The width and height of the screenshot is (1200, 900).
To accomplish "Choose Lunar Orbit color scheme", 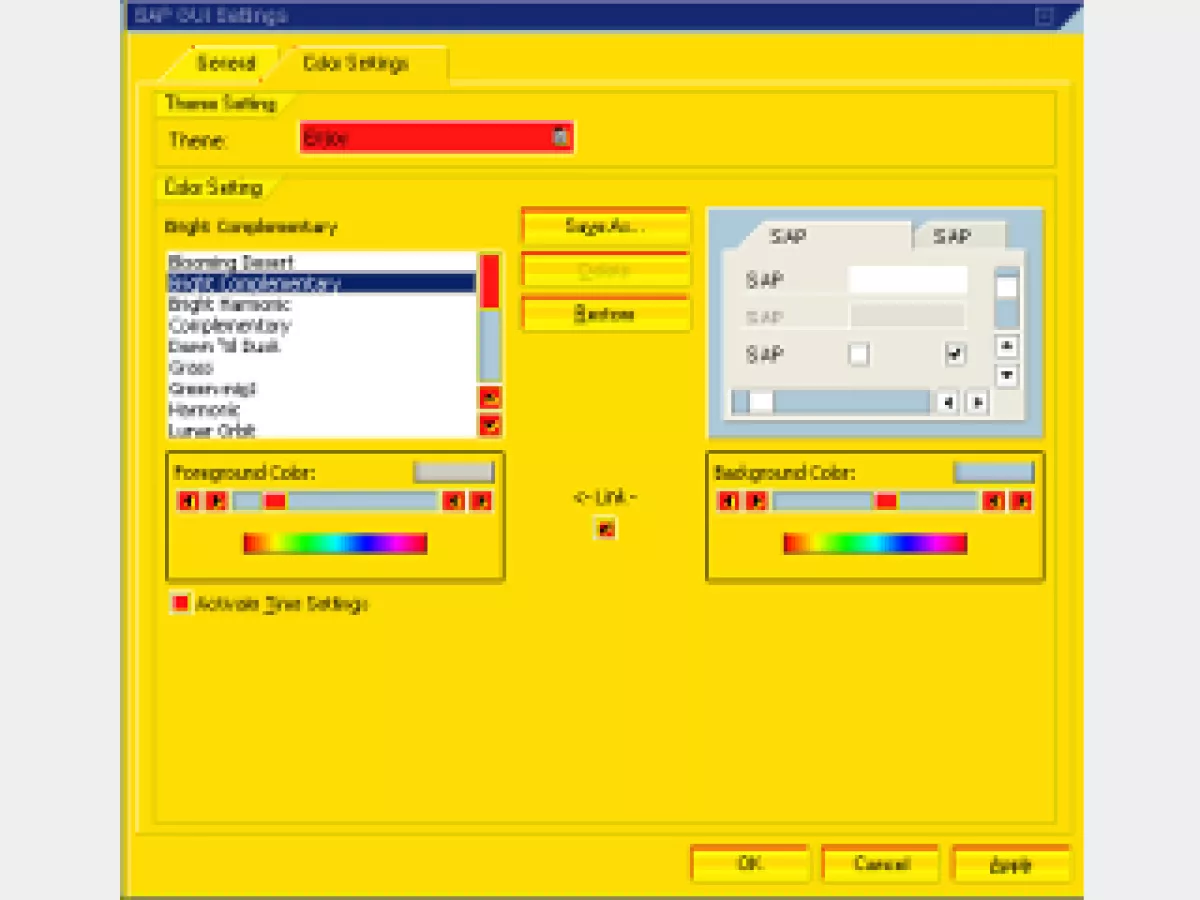I will coord(321,430).
